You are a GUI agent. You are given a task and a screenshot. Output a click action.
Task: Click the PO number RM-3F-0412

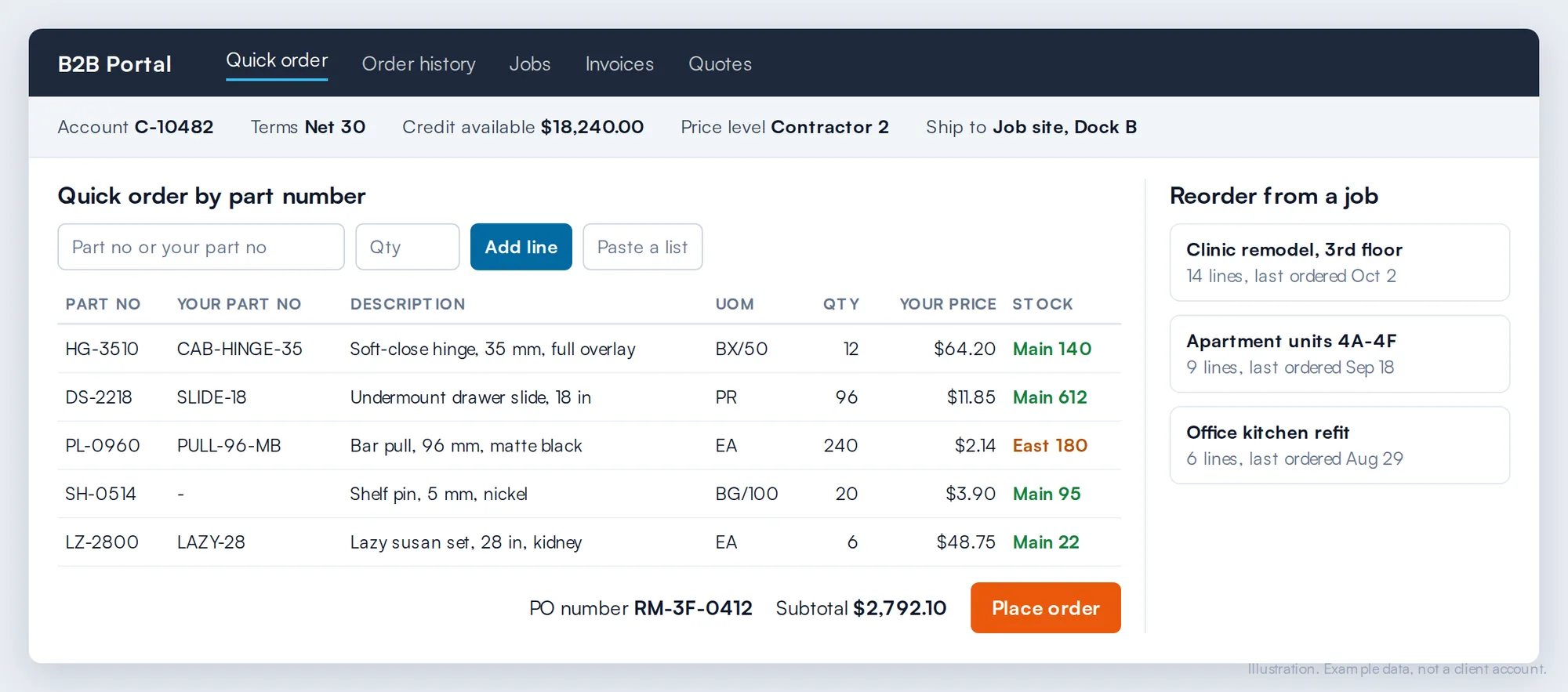click(693, 608)
